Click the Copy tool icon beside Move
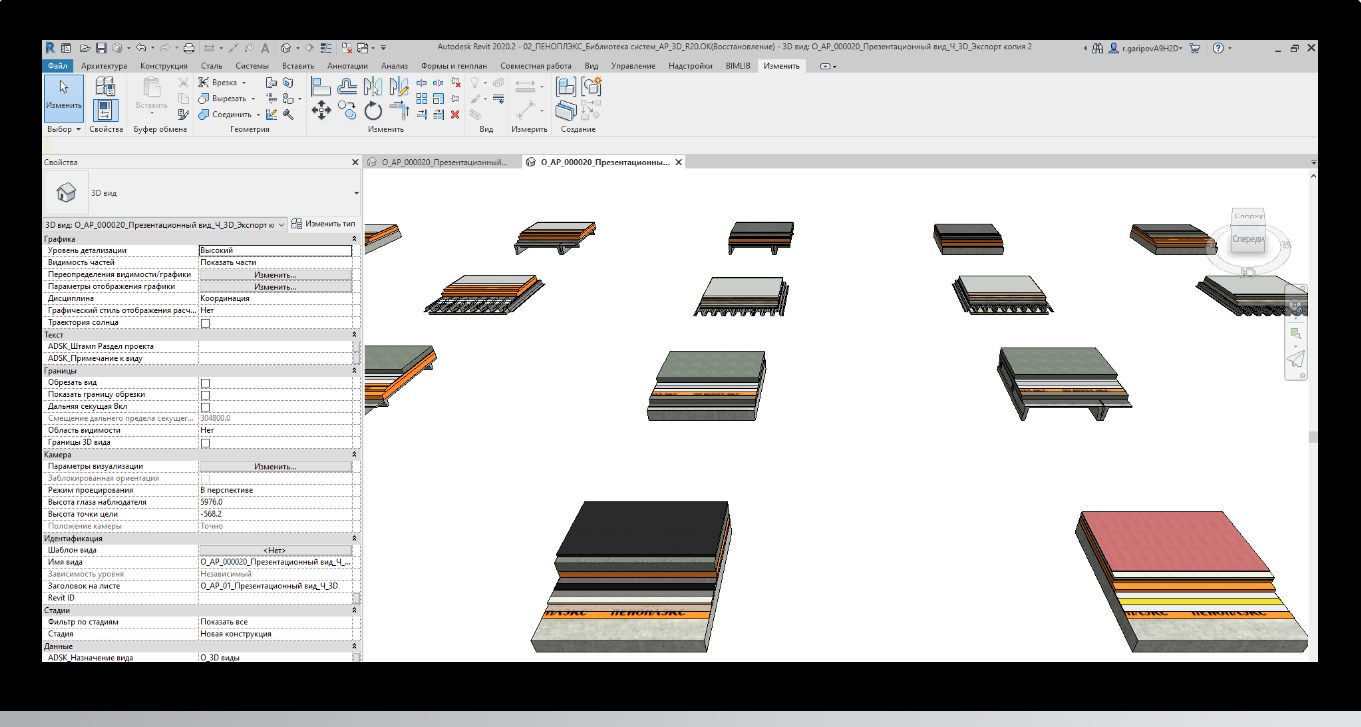This screenshot has width=1361, height=727. tap(347, 109)
